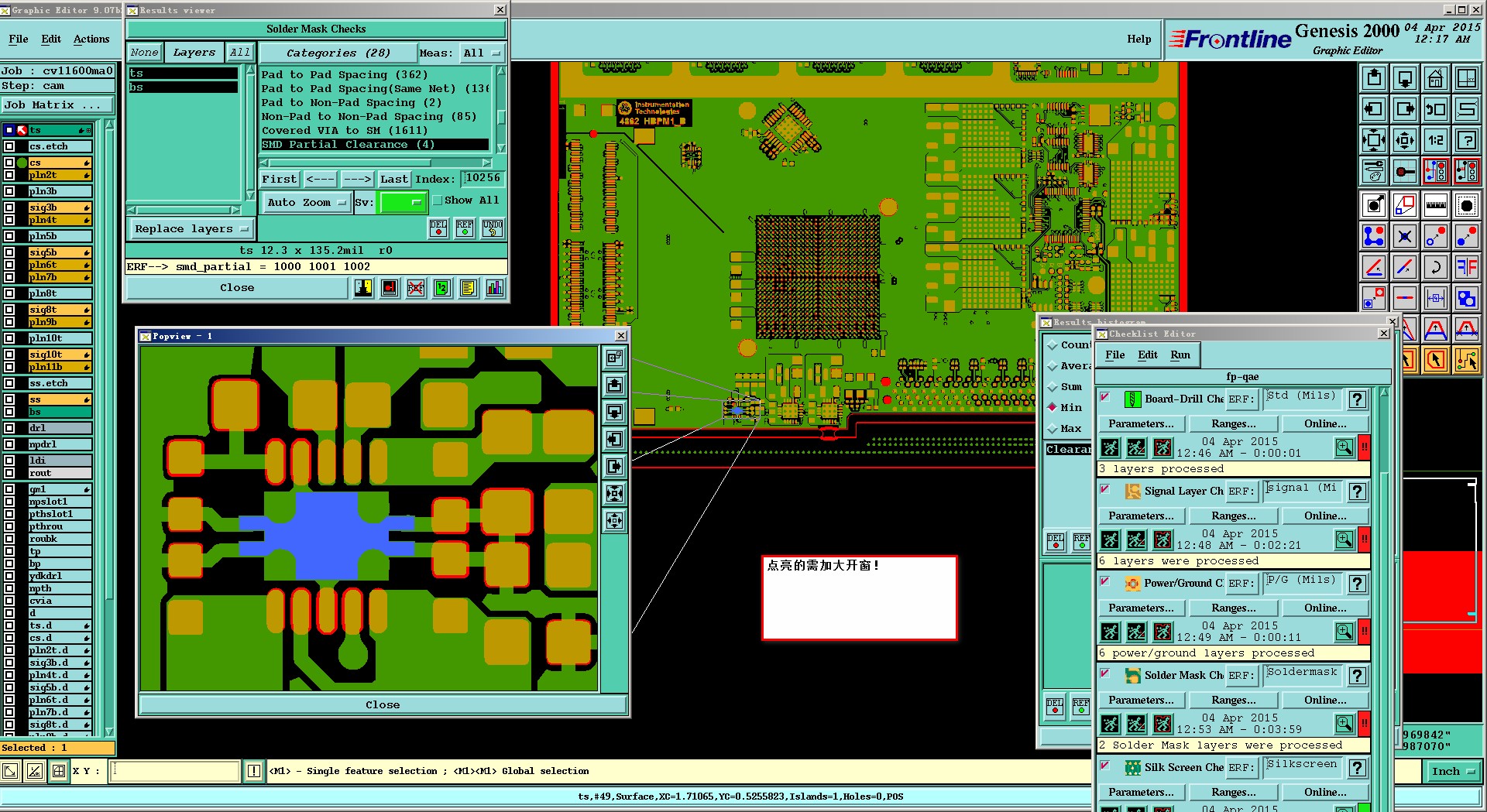The image size is (1487, 812).
Task: Open the Inch units dropdown
Action: (x=1452, y=771)
